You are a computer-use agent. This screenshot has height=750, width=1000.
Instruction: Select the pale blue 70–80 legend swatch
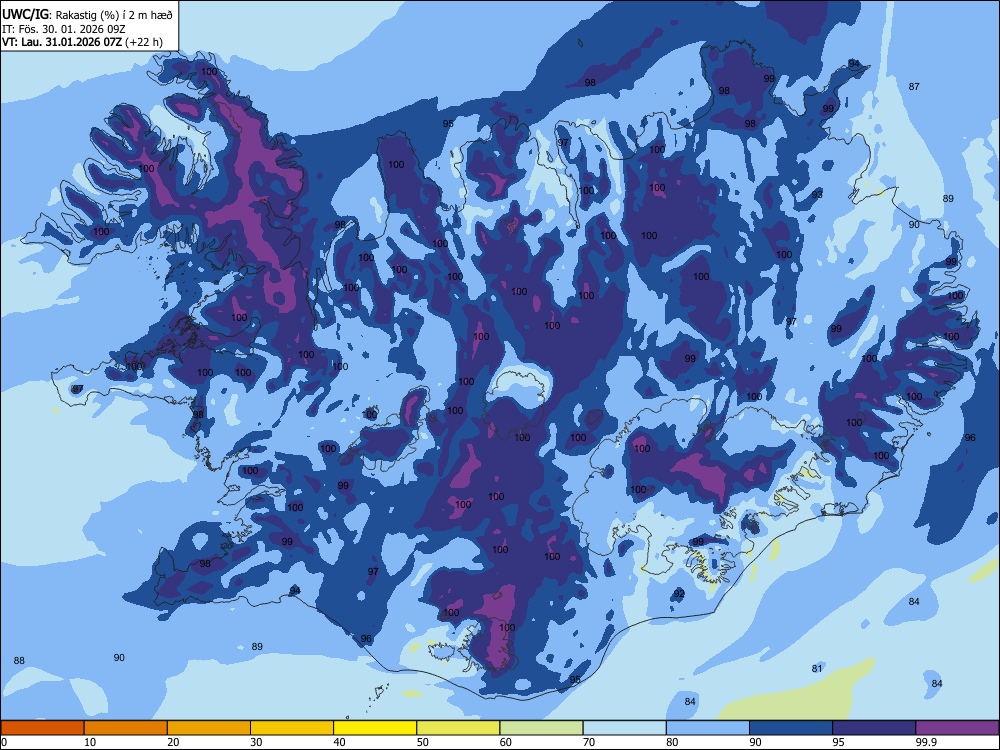pyautogui.click(x=624, y=728)
